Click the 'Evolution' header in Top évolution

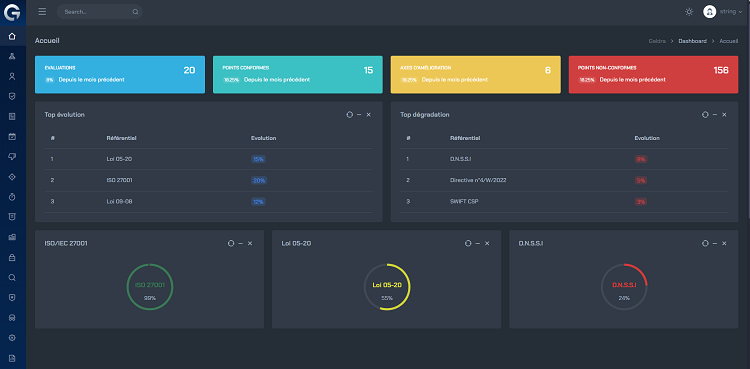[x=264, y=138]
